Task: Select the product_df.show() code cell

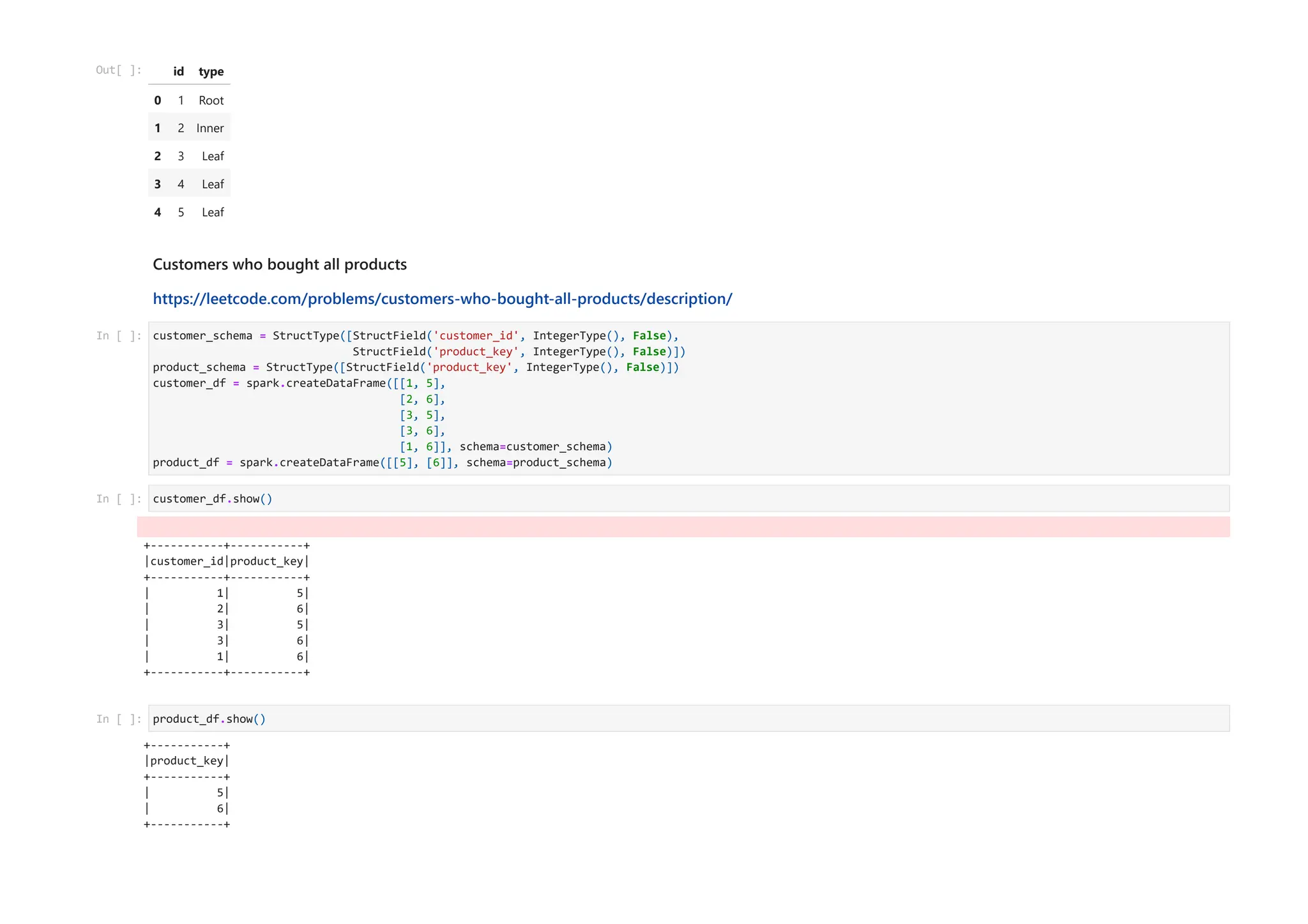Action: click(688, 718)
